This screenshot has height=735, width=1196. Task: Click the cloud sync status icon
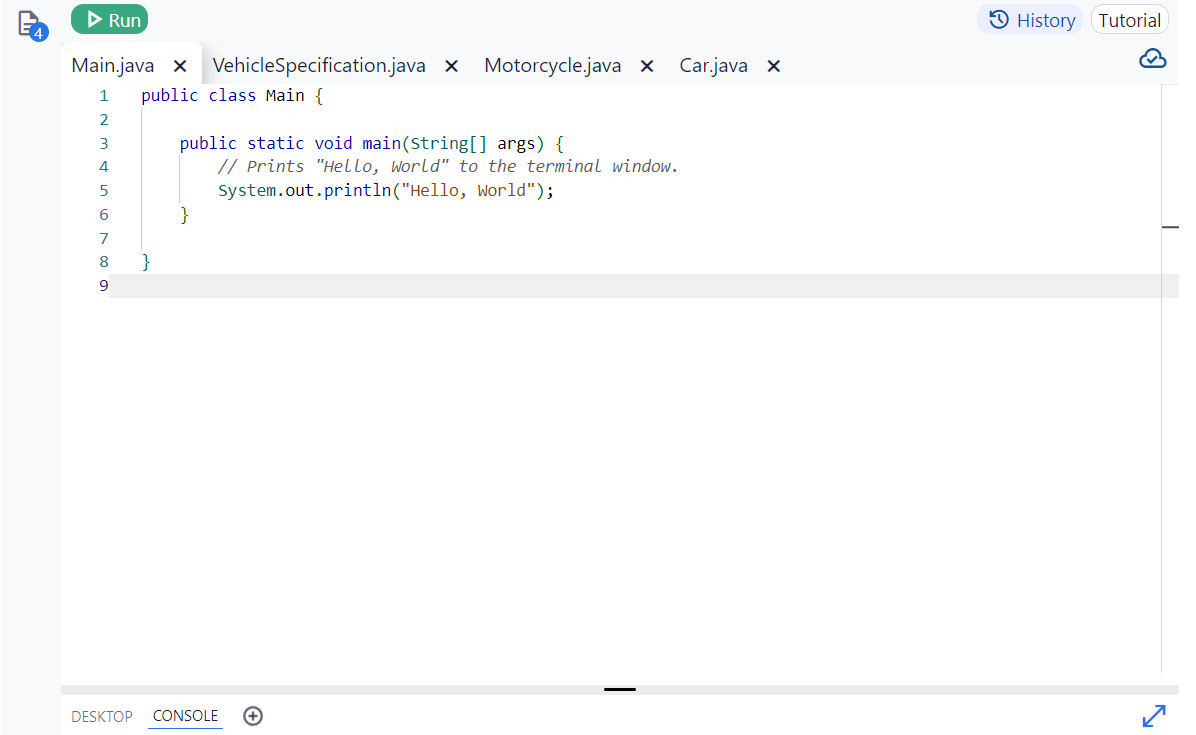pos(1153,59)
